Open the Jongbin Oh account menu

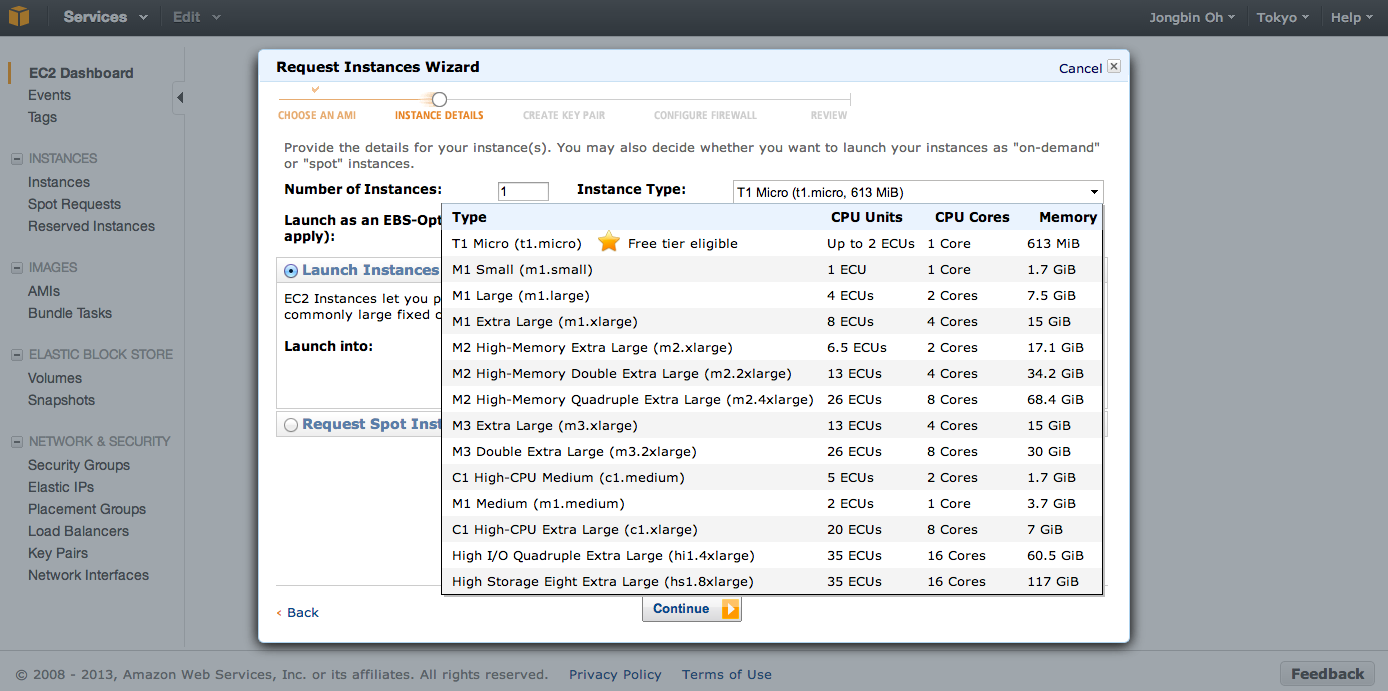pos(1192,17)
